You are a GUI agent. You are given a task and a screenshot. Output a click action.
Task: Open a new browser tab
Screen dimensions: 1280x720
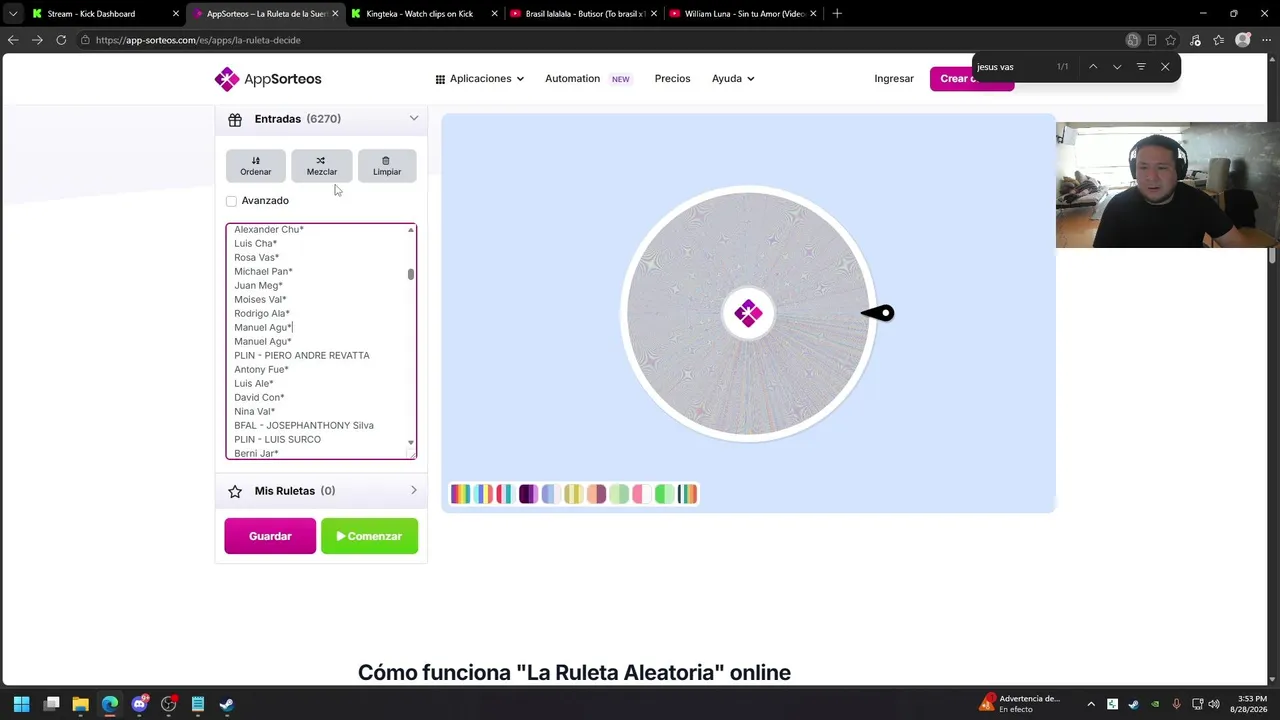[x=837, y=14]
